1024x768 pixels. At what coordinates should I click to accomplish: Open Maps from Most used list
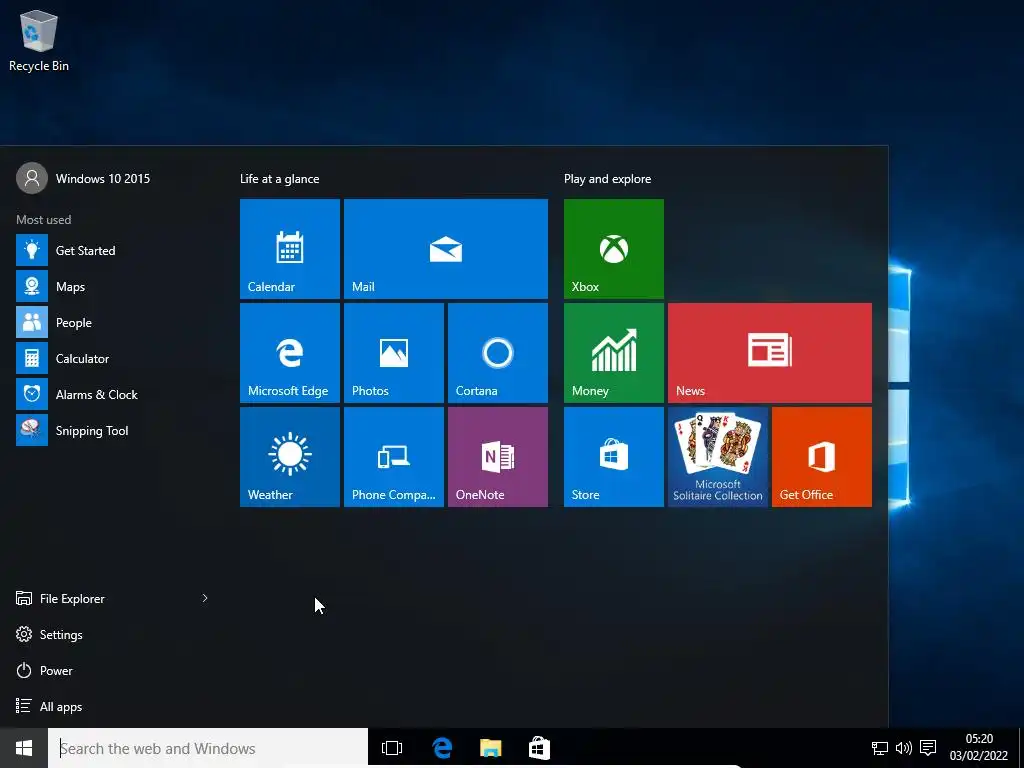pyautogui.click(x=112, y=286)
